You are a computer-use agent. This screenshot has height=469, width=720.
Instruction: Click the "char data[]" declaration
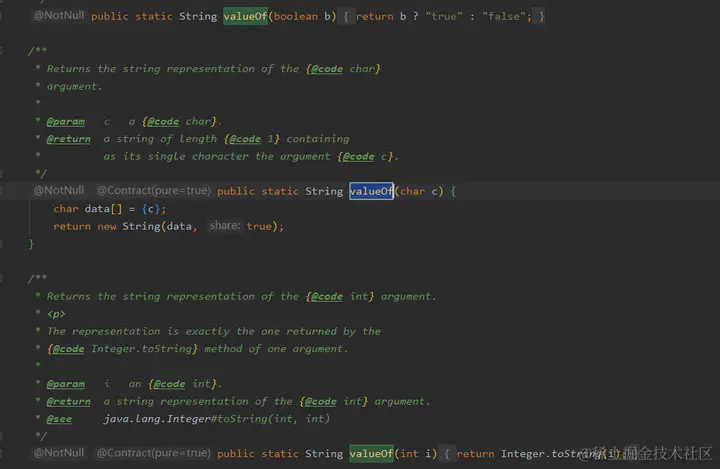88,209
